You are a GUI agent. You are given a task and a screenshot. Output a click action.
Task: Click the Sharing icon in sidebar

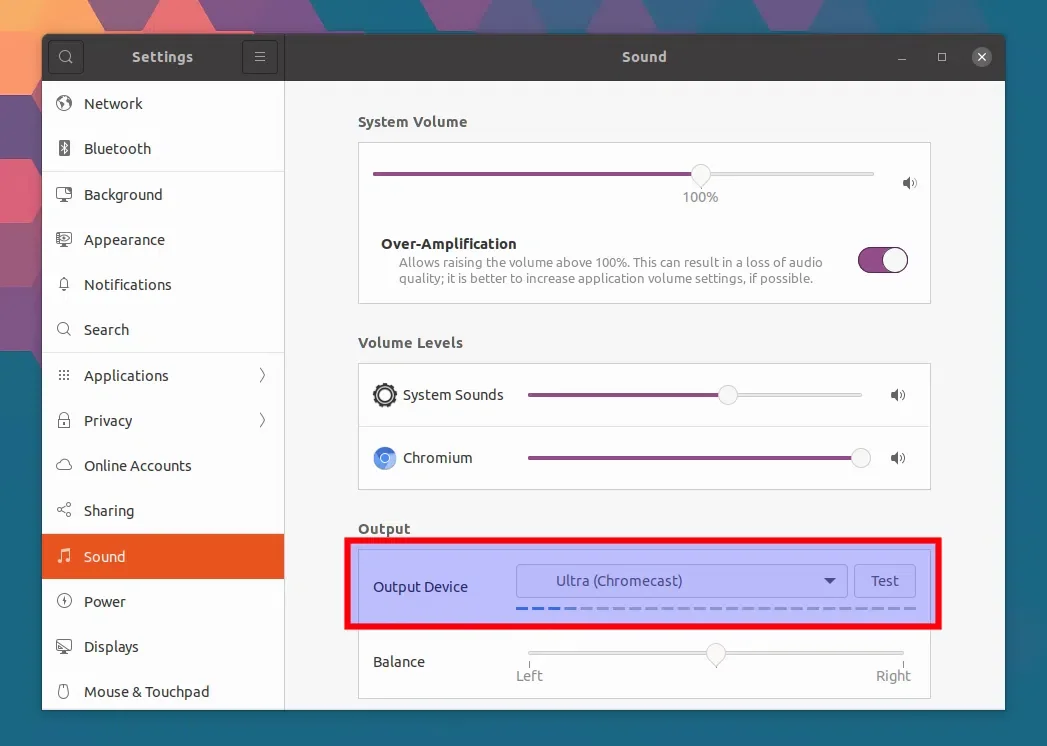[x=64, y=510]
